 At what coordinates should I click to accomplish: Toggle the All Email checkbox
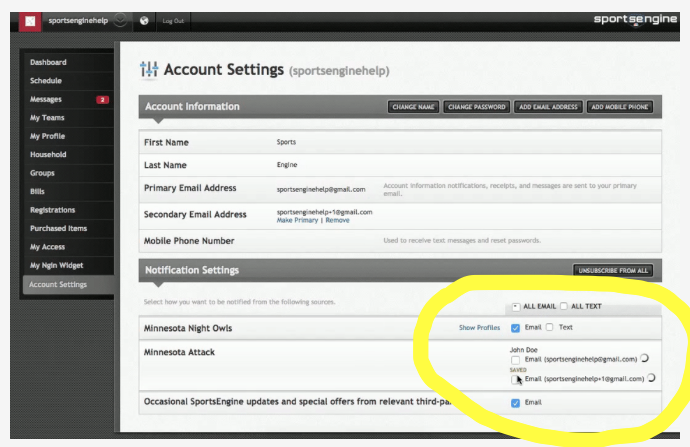(516, 307)
